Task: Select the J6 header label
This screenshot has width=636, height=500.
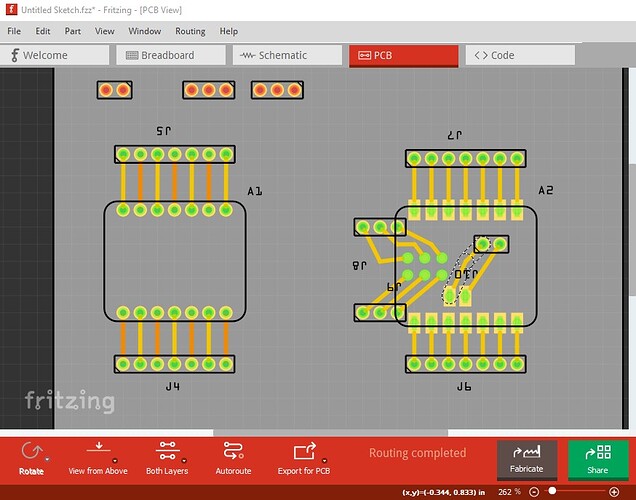Action: pyautogui.click(x=464, y=387)
